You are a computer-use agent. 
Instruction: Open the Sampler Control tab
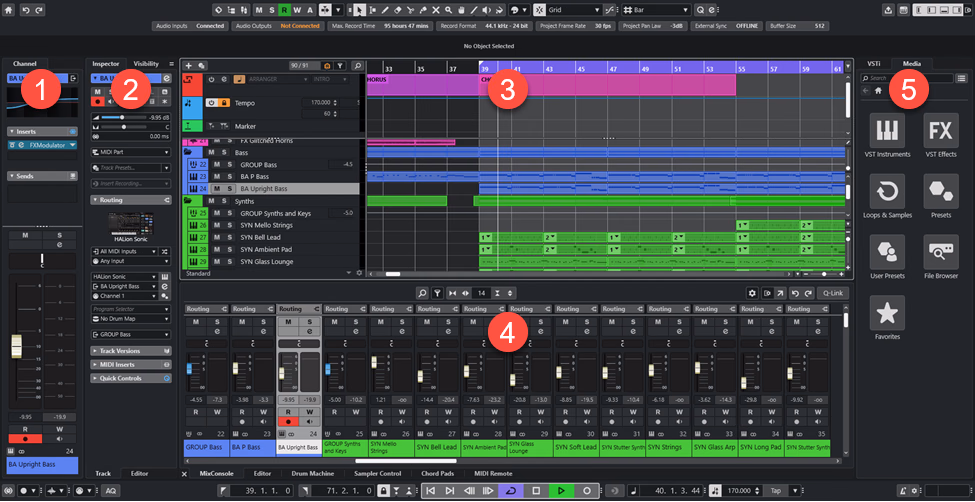[377, 473]
